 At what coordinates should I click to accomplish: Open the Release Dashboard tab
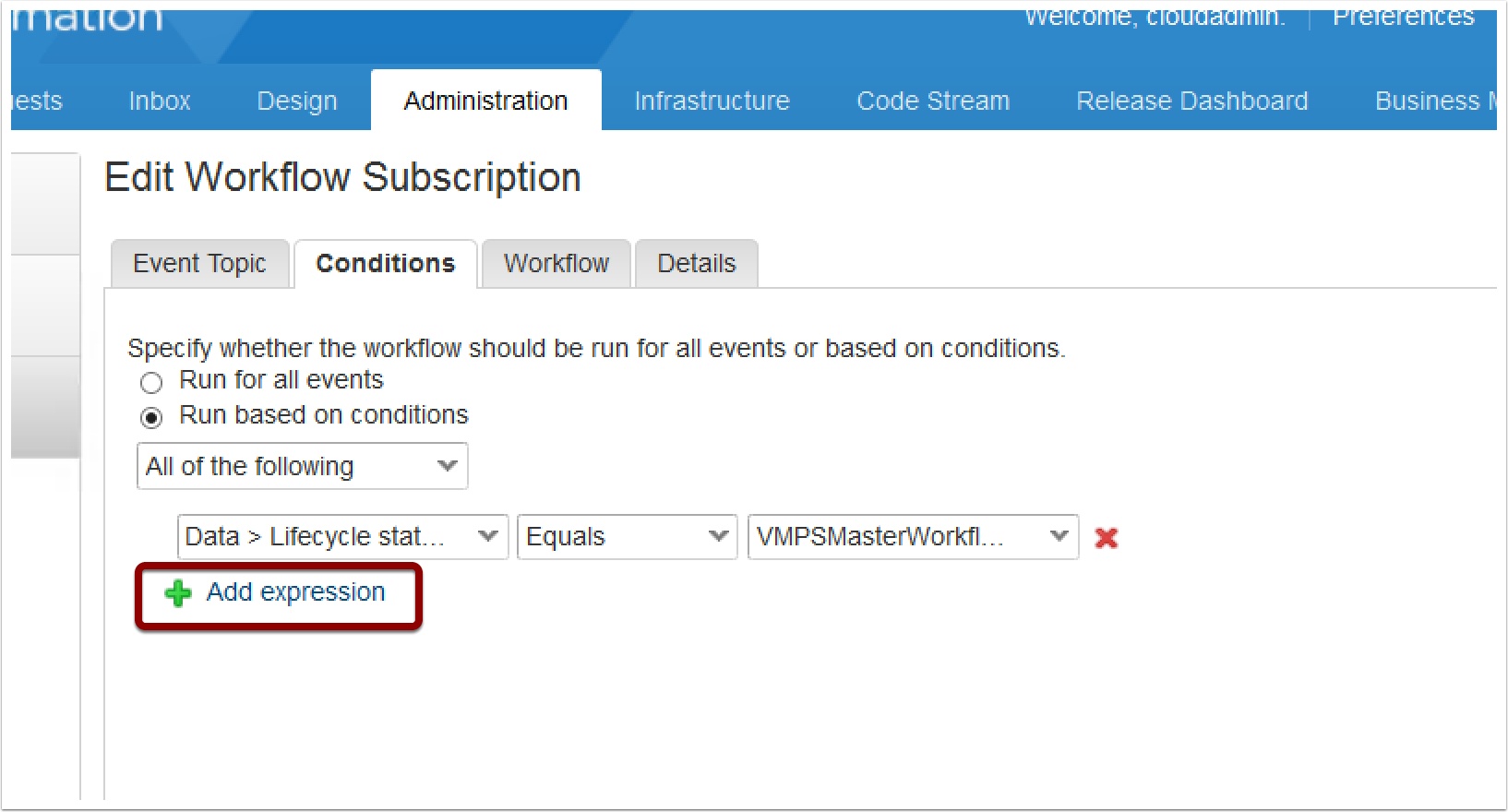coord(1191,101)
